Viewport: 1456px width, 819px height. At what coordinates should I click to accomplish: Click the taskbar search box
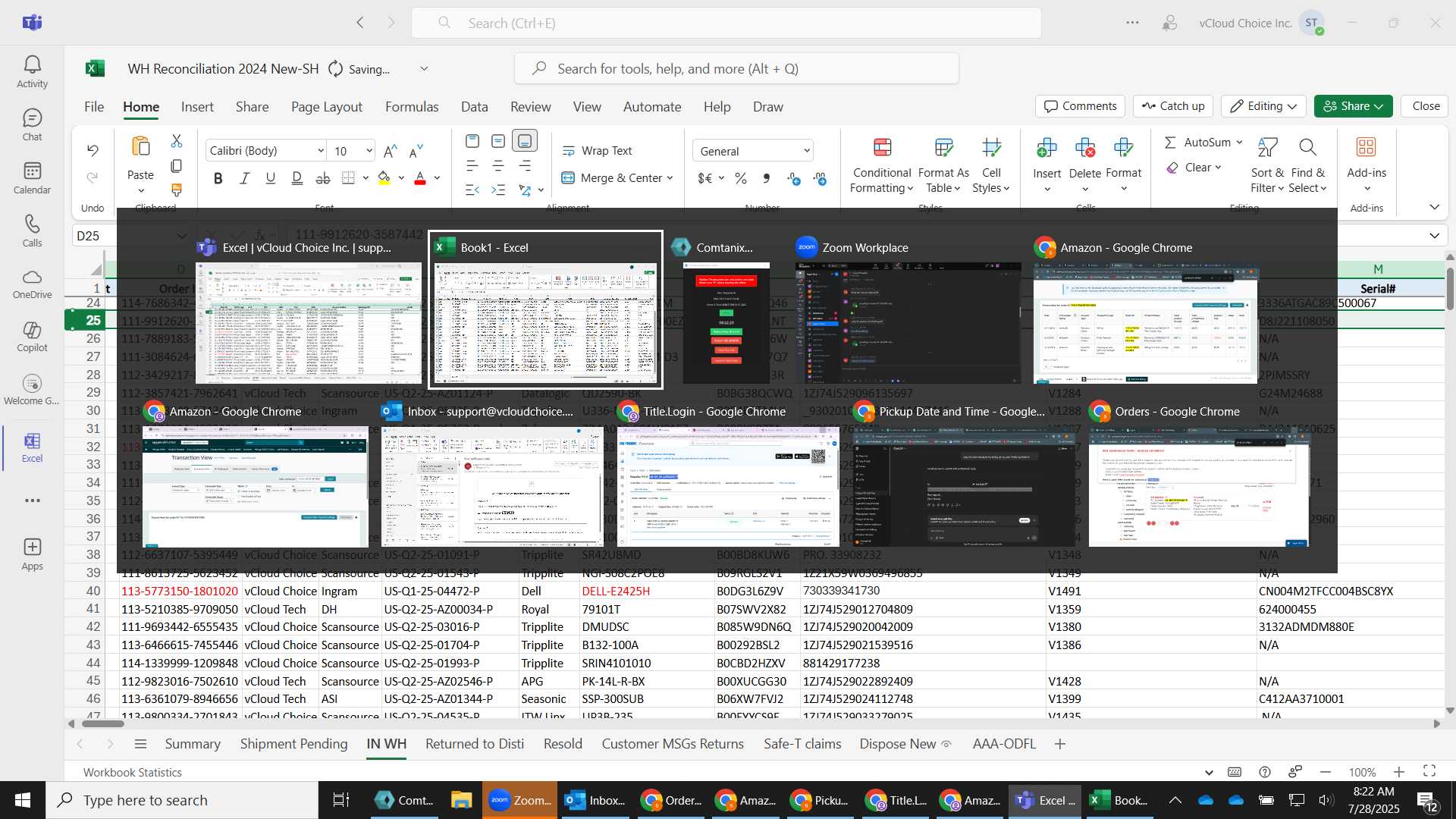(x=182, y=800)
